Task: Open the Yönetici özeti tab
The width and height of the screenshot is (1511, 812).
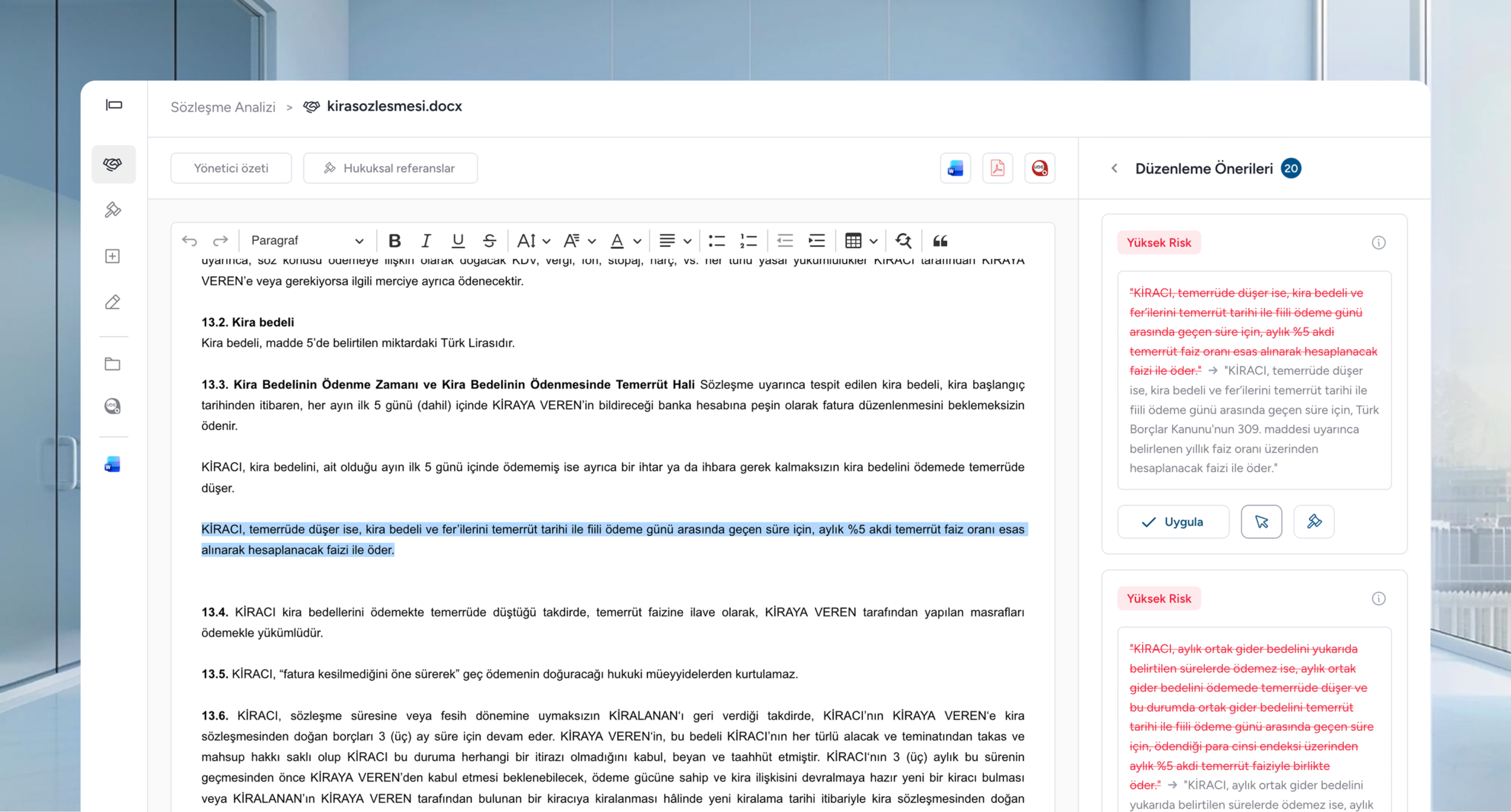Action: pyautogui.click(x=231, y=168)
